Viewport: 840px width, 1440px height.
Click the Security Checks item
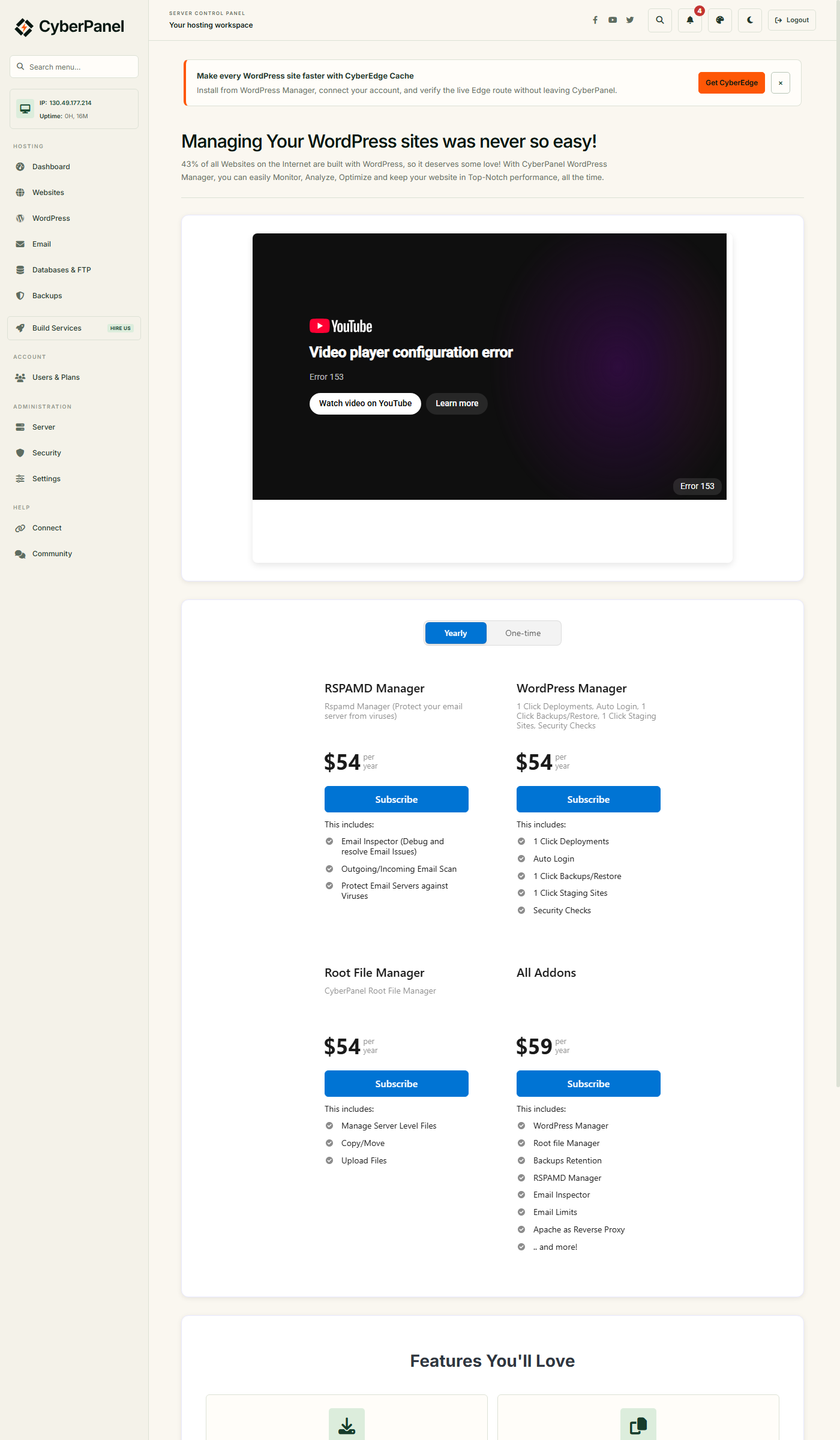point(562,910)
